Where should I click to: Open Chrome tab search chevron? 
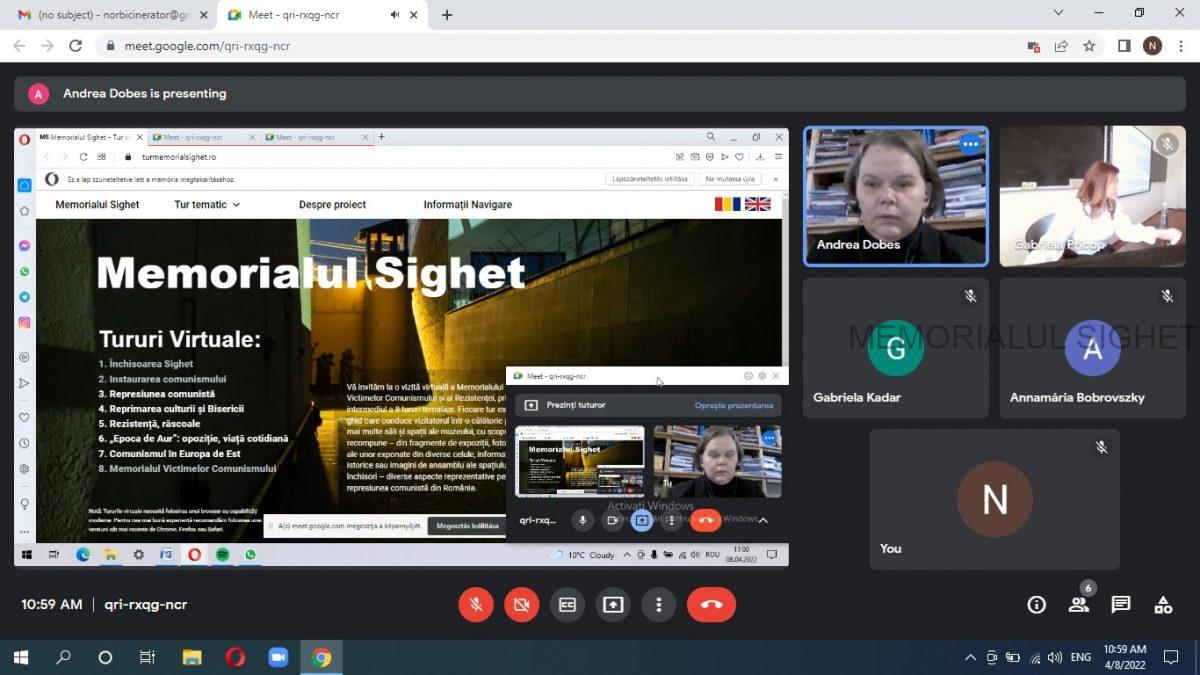coord(1059,13)
